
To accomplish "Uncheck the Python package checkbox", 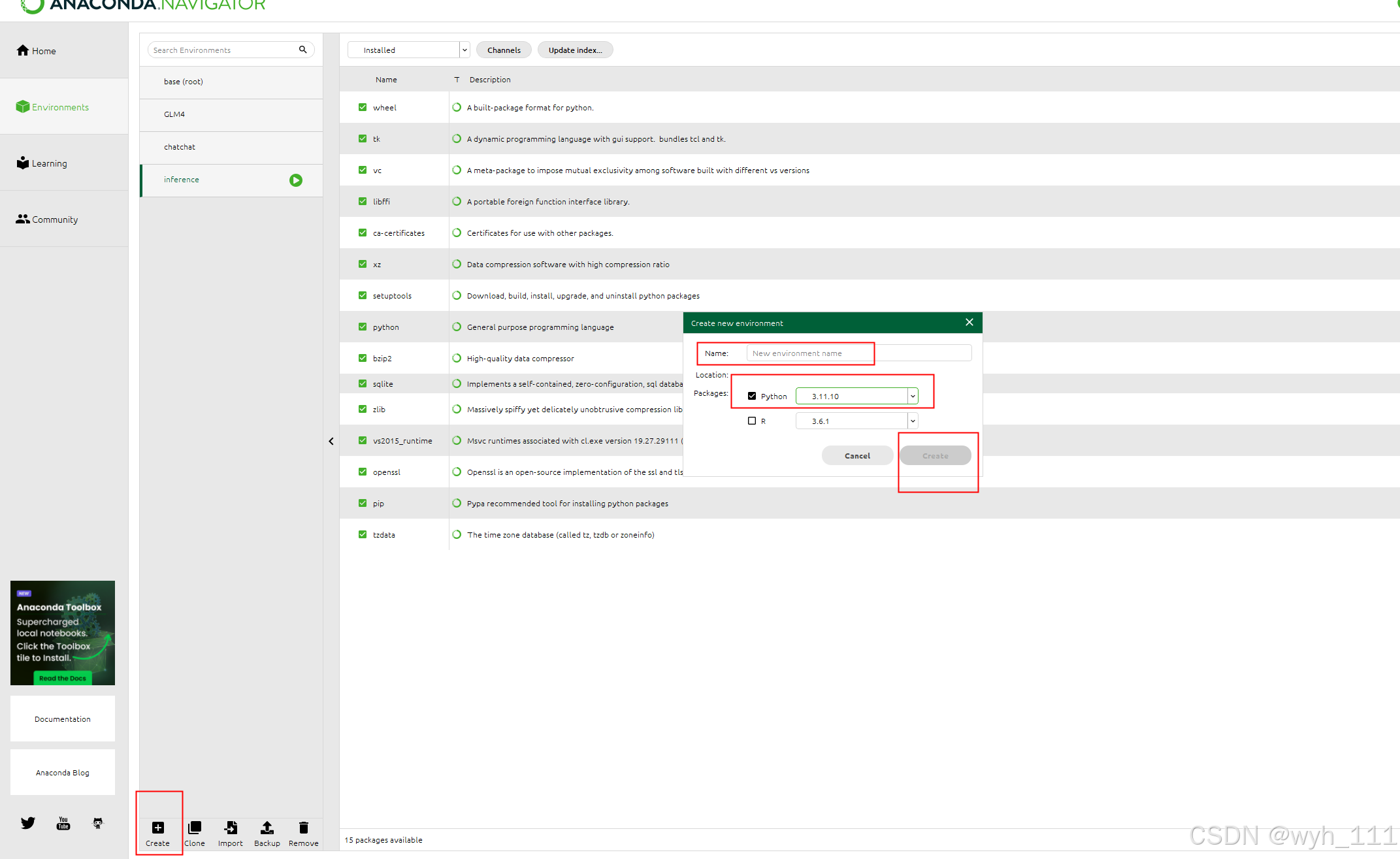I will (x=752, y=396).
